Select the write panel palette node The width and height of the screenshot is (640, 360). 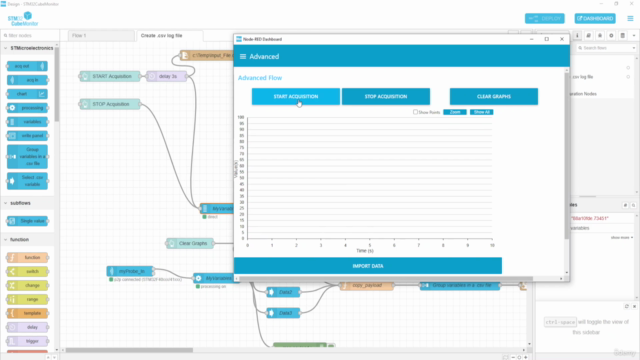[x=27, y=136]
